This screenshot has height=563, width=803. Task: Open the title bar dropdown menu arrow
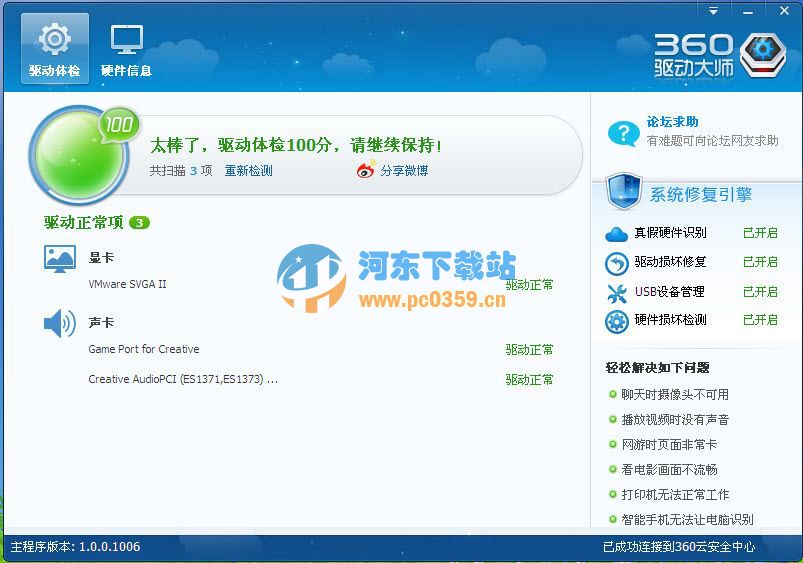click(713, 11)
